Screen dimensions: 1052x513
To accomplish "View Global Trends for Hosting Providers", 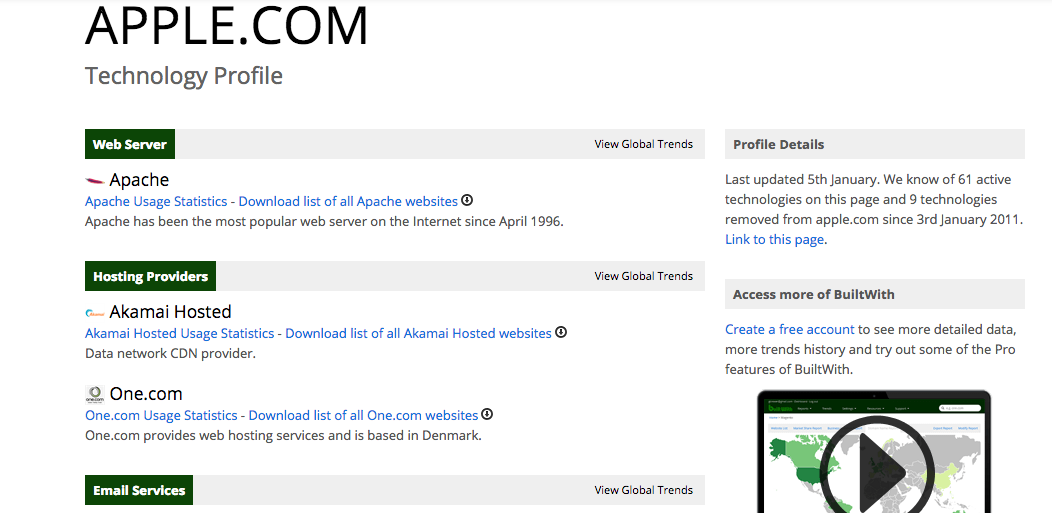I will [643, 276].
